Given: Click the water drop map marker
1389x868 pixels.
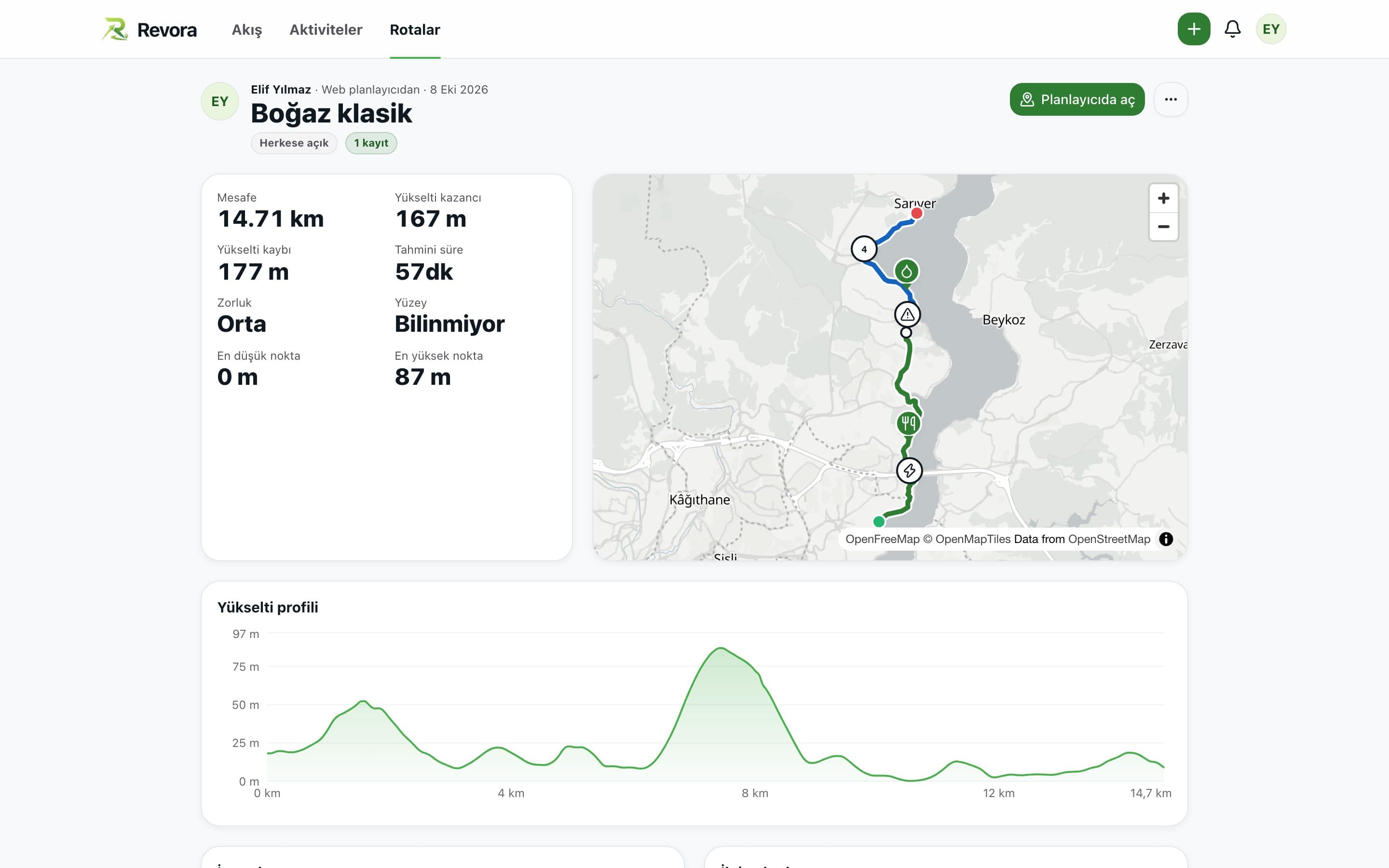Looking at the screenshot, I should click(906, 271).
